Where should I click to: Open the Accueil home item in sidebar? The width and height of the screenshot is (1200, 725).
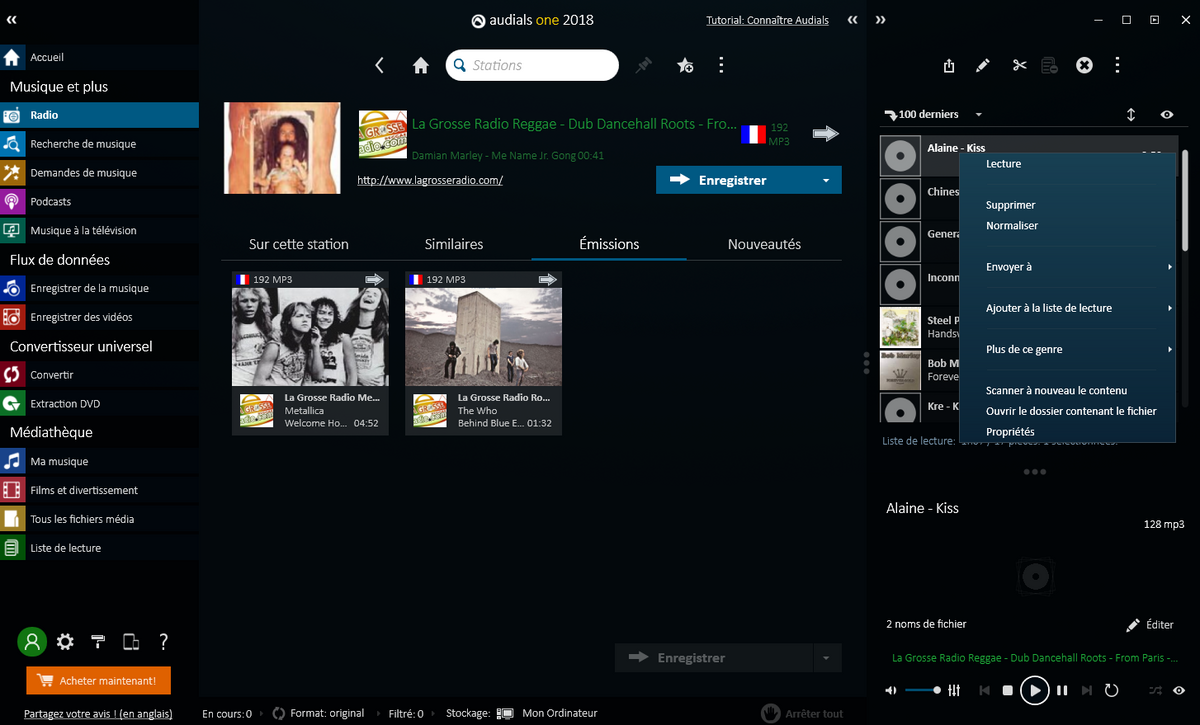[x=99, y=57]
